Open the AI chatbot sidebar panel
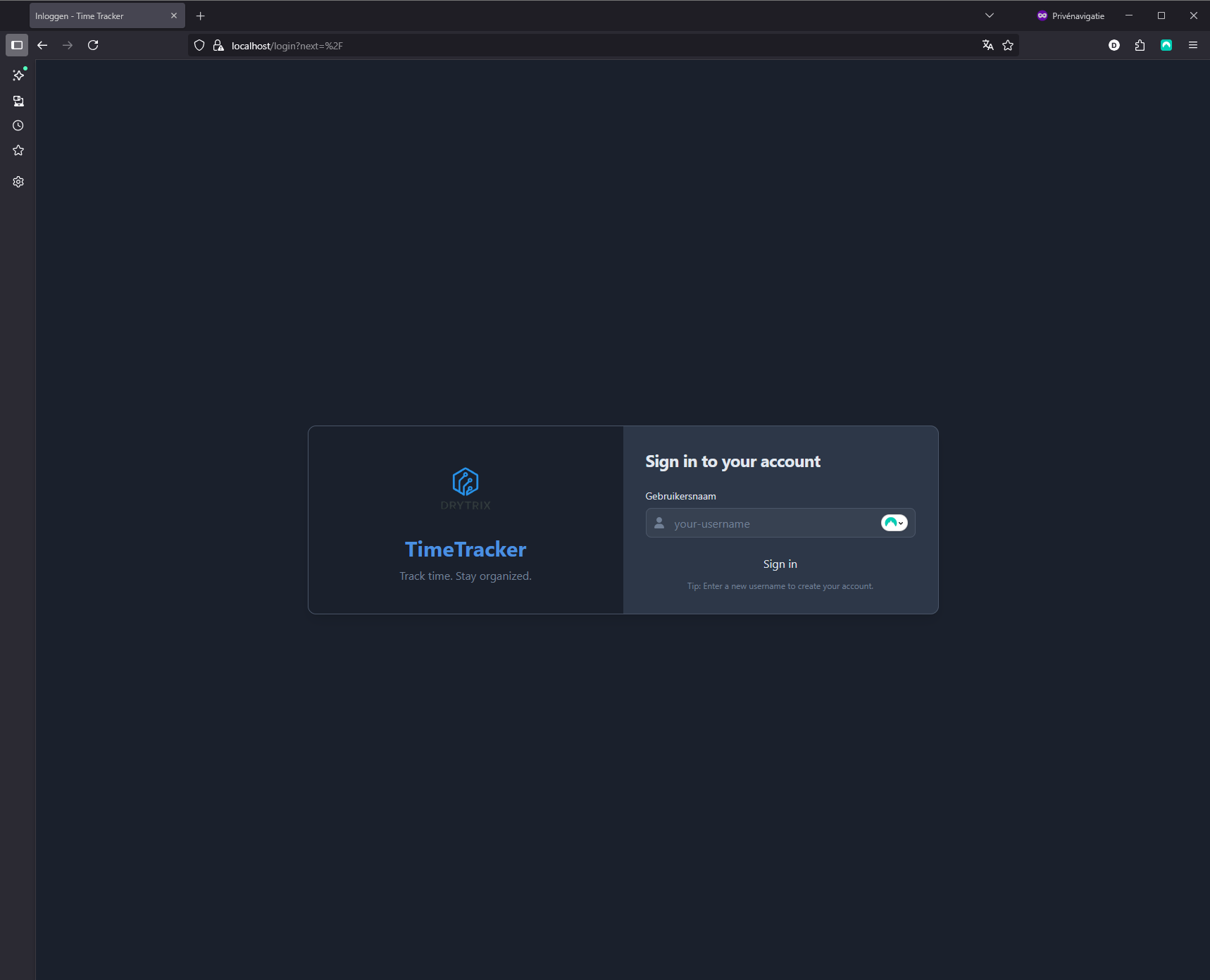Image resolution: width=1210 pixels, height=980 pixels. 18,75
